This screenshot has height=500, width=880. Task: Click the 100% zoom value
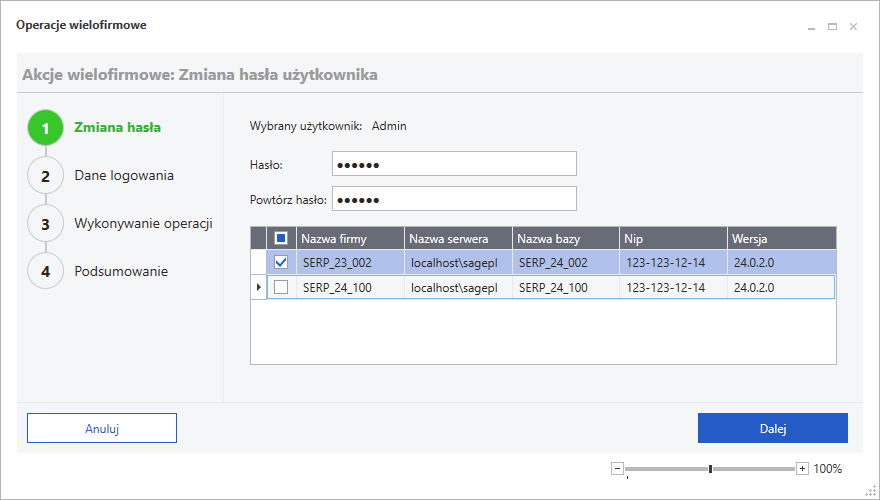(x=828, y=469)
